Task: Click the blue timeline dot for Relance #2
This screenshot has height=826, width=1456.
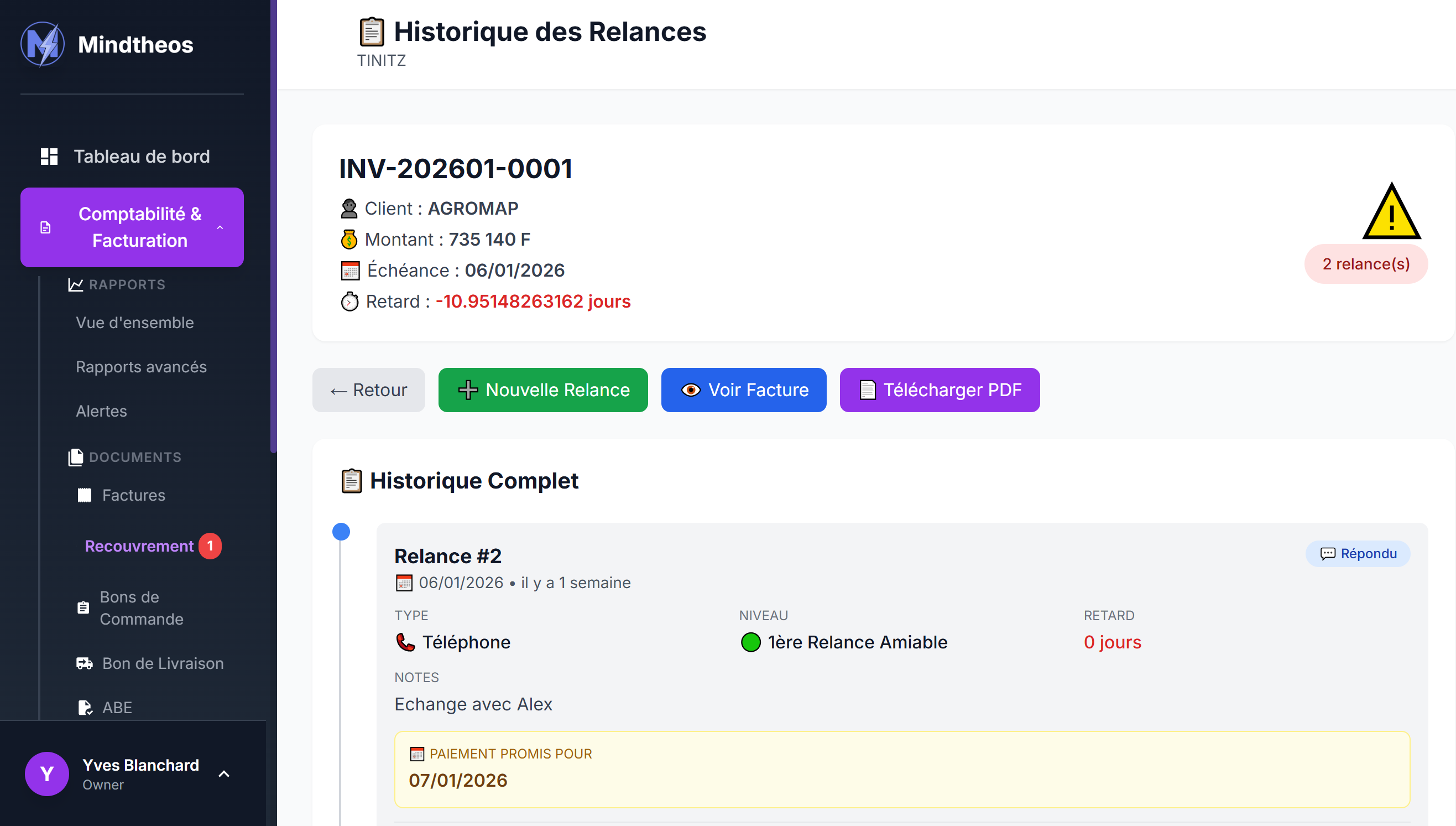Action: [341, 532]
